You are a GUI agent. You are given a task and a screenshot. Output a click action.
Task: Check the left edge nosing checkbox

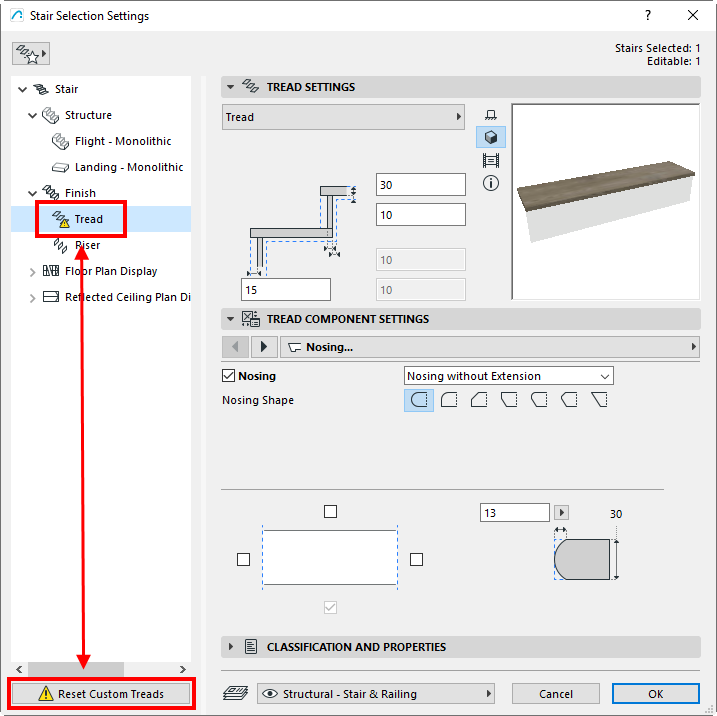pos(243,559)
